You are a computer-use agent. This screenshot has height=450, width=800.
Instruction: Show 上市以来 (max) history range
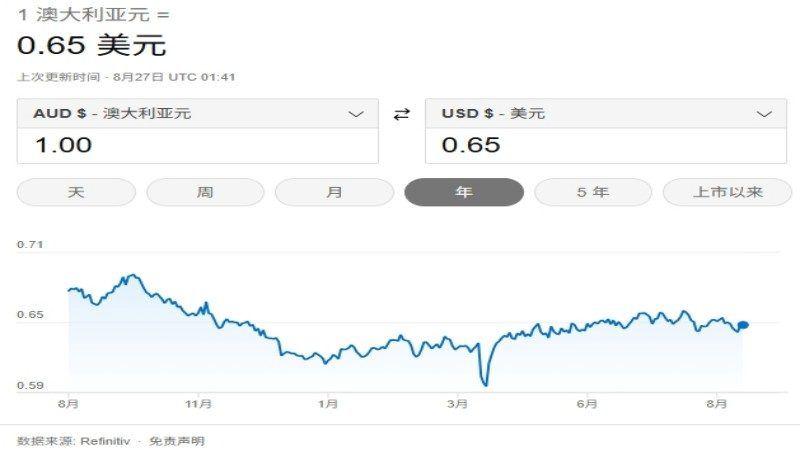click(728, 192)
